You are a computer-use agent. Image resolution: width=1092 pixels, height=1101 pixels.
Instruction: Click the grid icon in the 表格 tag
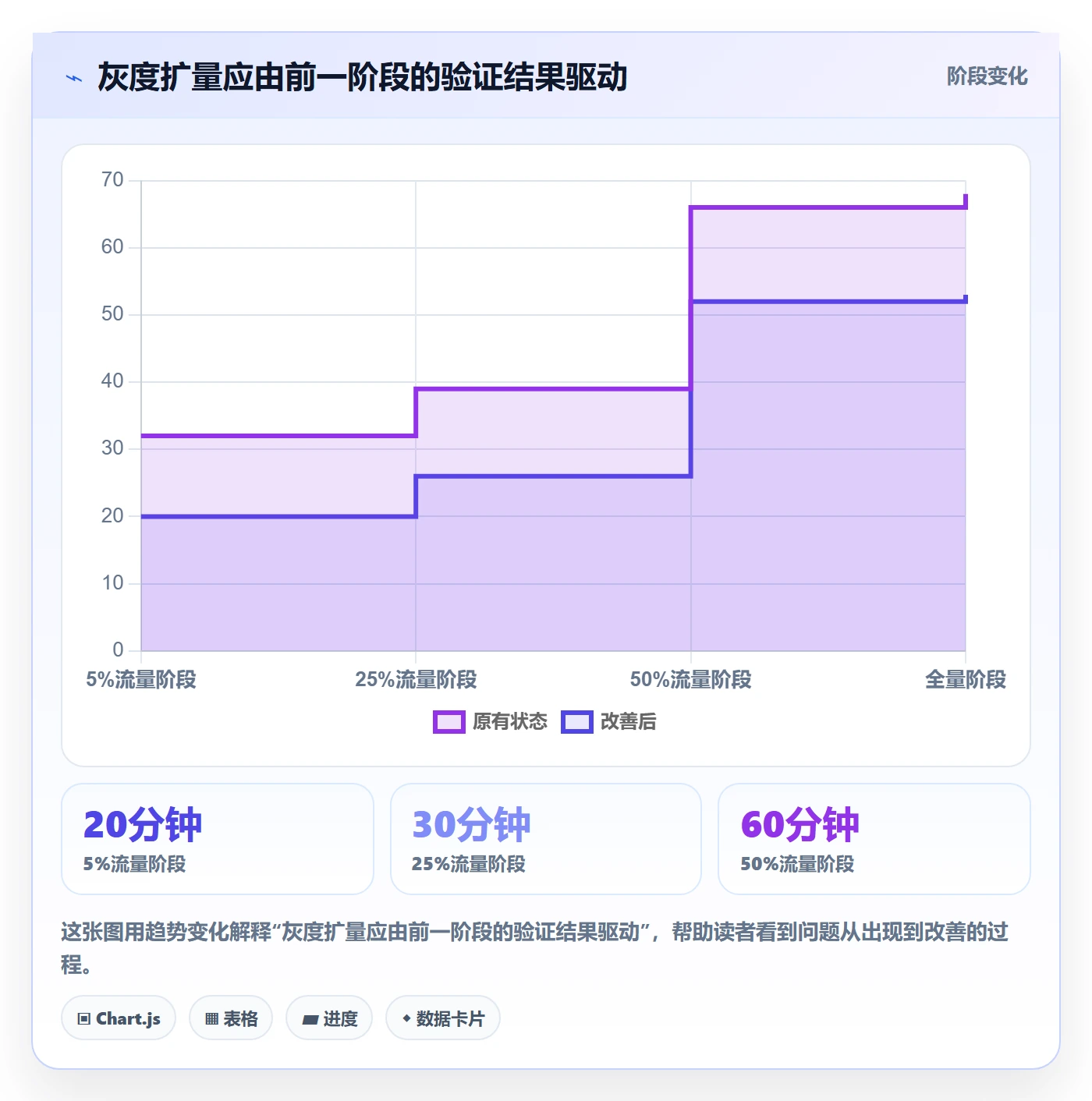point(211,1018)
